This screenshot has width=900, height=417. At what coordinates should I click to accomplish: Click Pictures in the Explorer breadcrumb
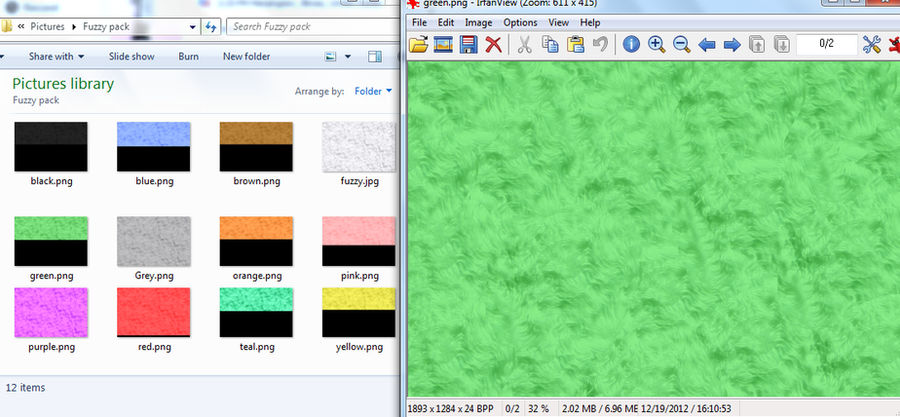point(47,26)
